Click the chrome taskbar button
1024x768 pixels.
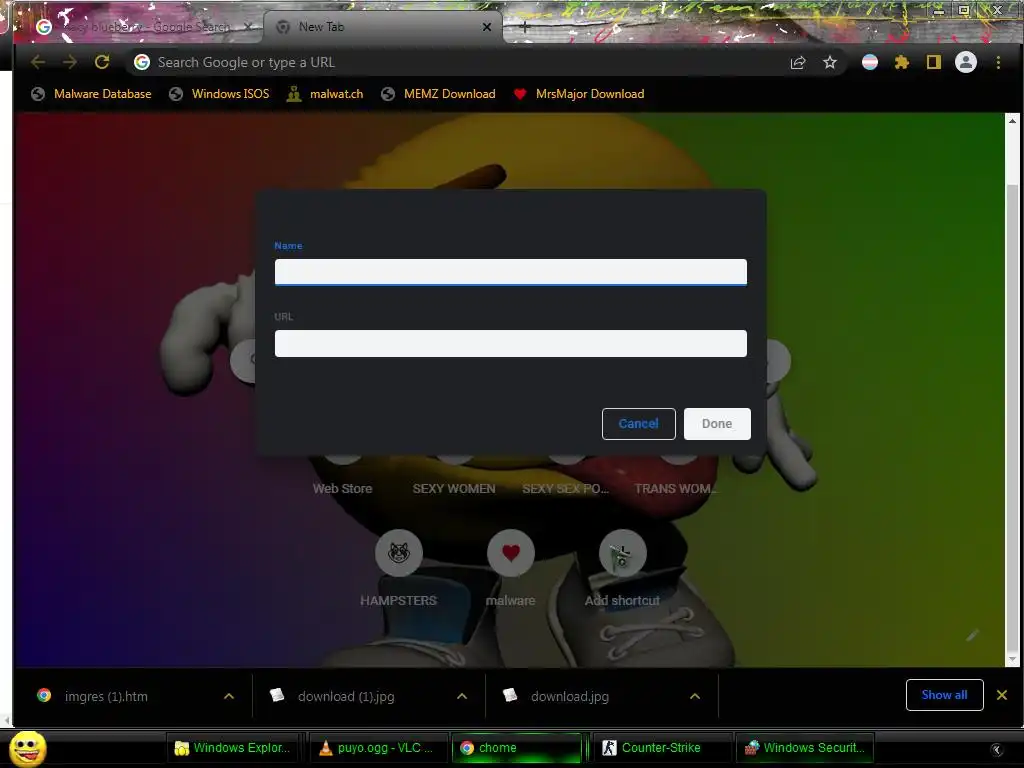517,748
